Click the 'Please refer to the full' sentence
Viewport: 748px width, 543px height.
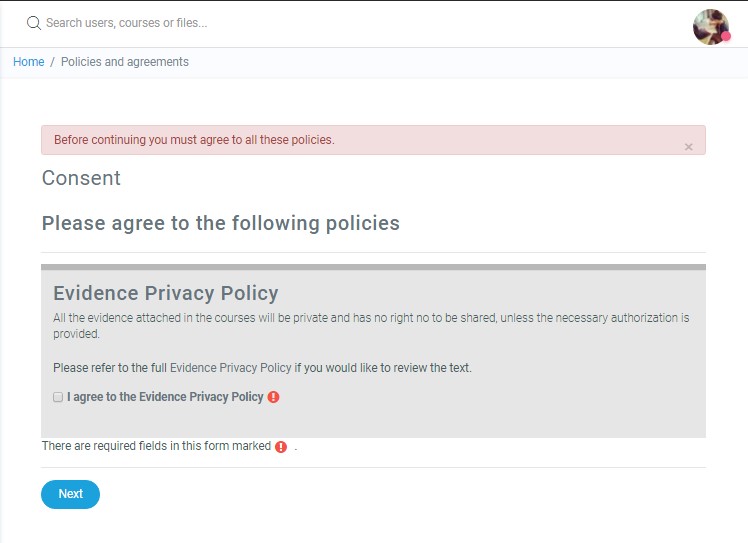(x=110, y=368)
